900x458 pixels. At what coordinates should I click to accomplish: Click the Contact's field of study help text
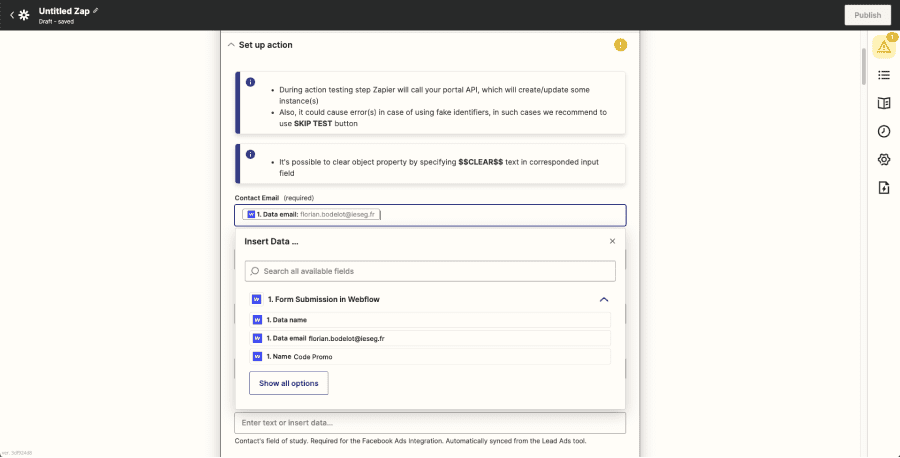click(x=410, y=441)
